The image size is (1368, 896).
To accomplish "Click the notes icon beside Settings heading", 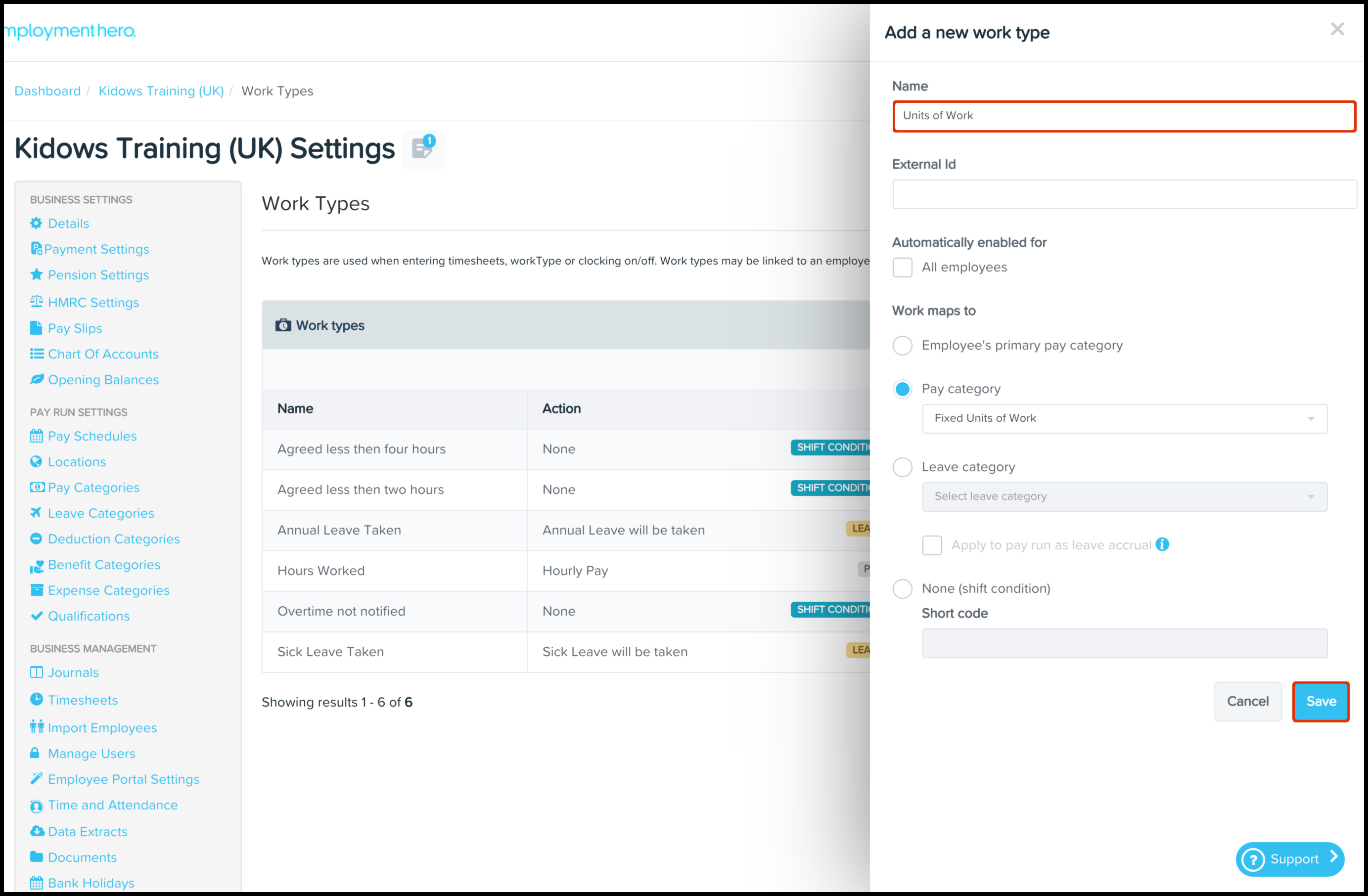I will (x=423, y=149).
